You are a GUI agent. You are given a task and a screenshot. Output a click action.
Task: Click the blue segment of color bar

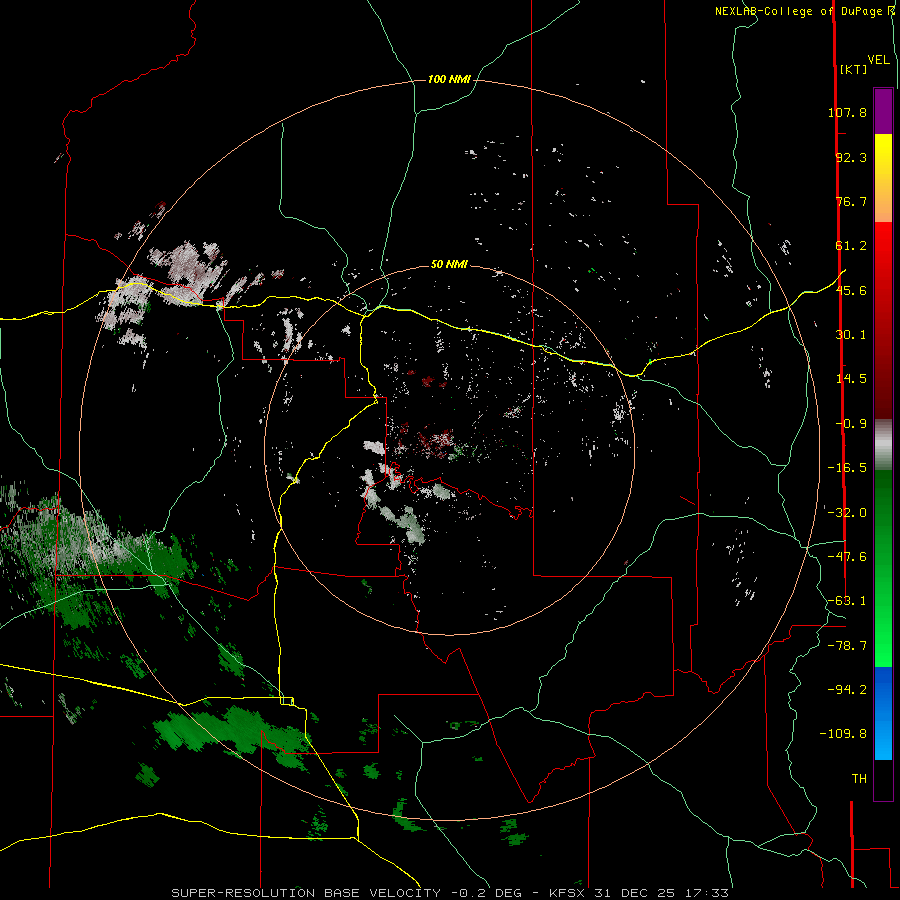(883, 713)
